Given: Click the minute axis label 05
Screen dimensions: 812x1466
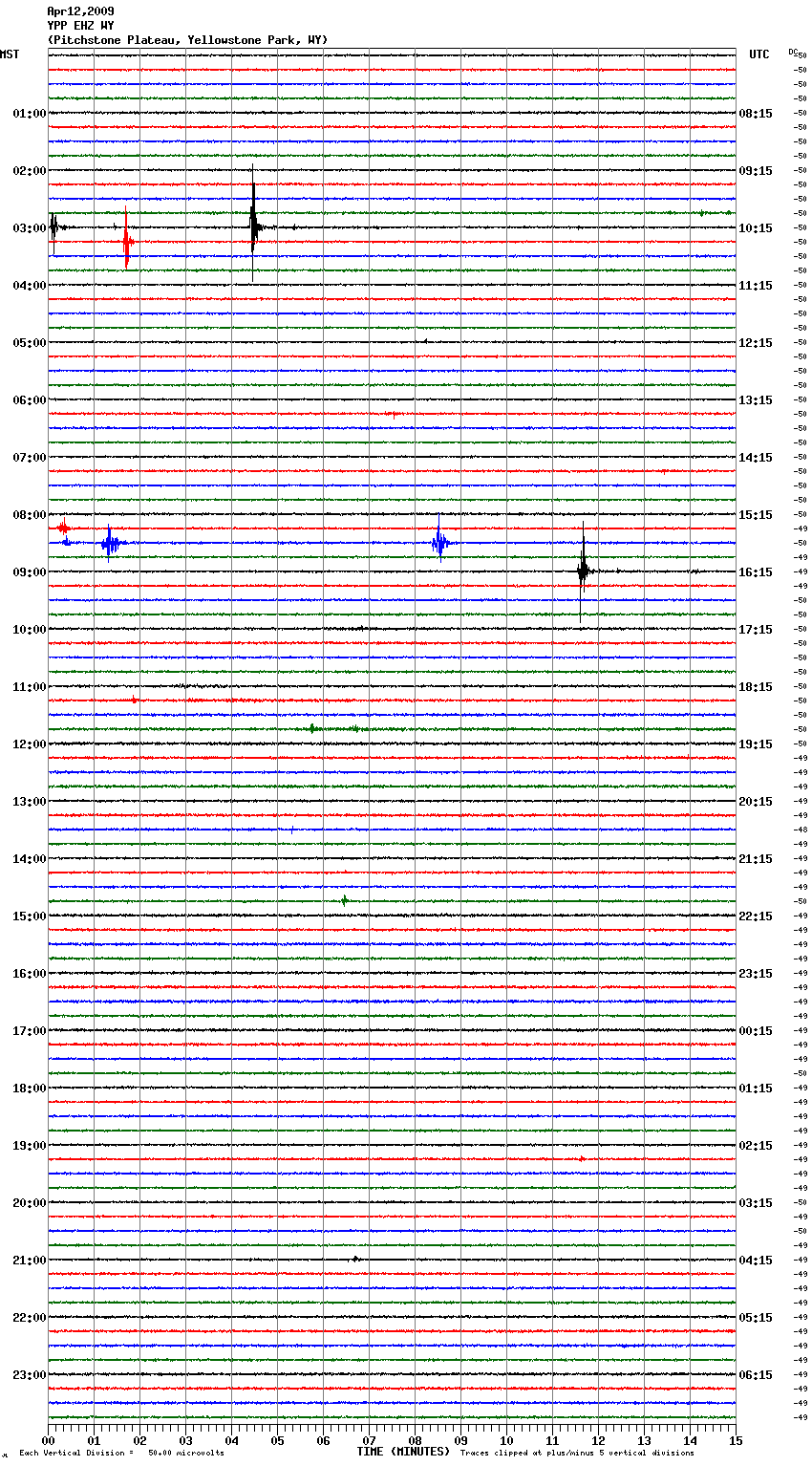Looking at the screenshot, I should [x=277, y=1440].
